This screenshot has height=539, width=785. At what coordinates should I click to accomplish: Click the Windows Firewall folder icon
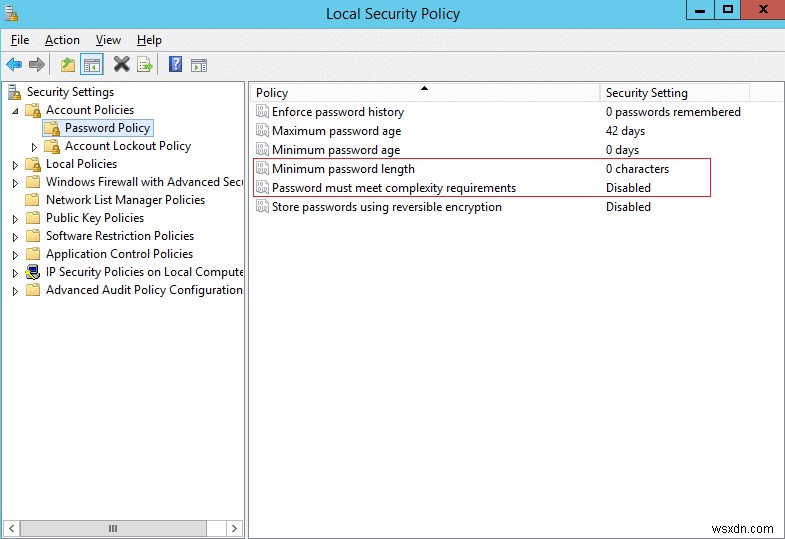point(33,182)
